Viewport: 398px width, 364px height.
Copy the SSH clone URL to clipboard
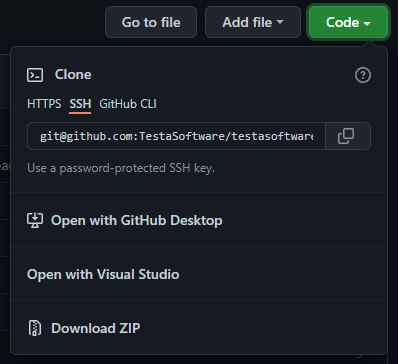pyautogui.click(x=348, y=136)
